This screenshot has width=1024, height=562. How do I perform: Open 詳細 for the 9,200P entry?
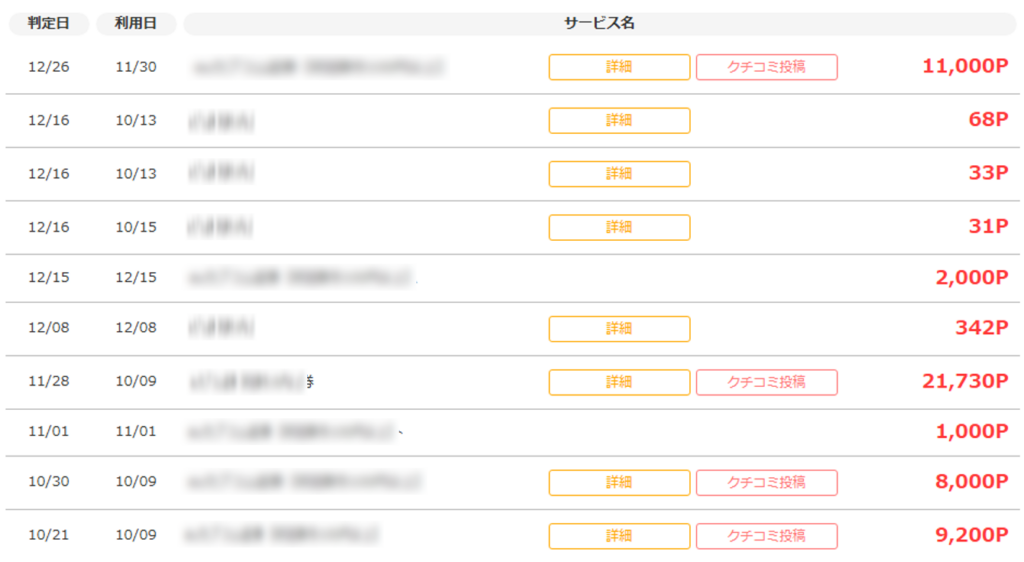coord(619,537)
